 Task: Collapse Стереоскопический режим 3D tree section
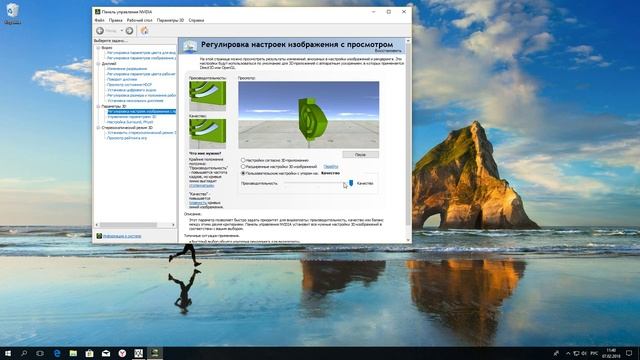coord(98,127)
